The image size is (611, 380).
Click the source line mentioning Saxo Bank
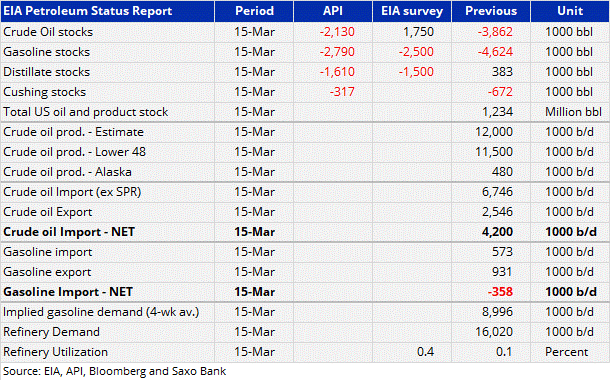point(114,371)
